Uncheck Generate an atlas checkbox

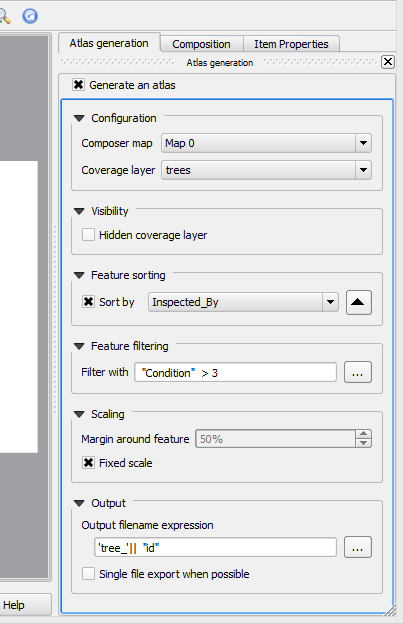78,85
